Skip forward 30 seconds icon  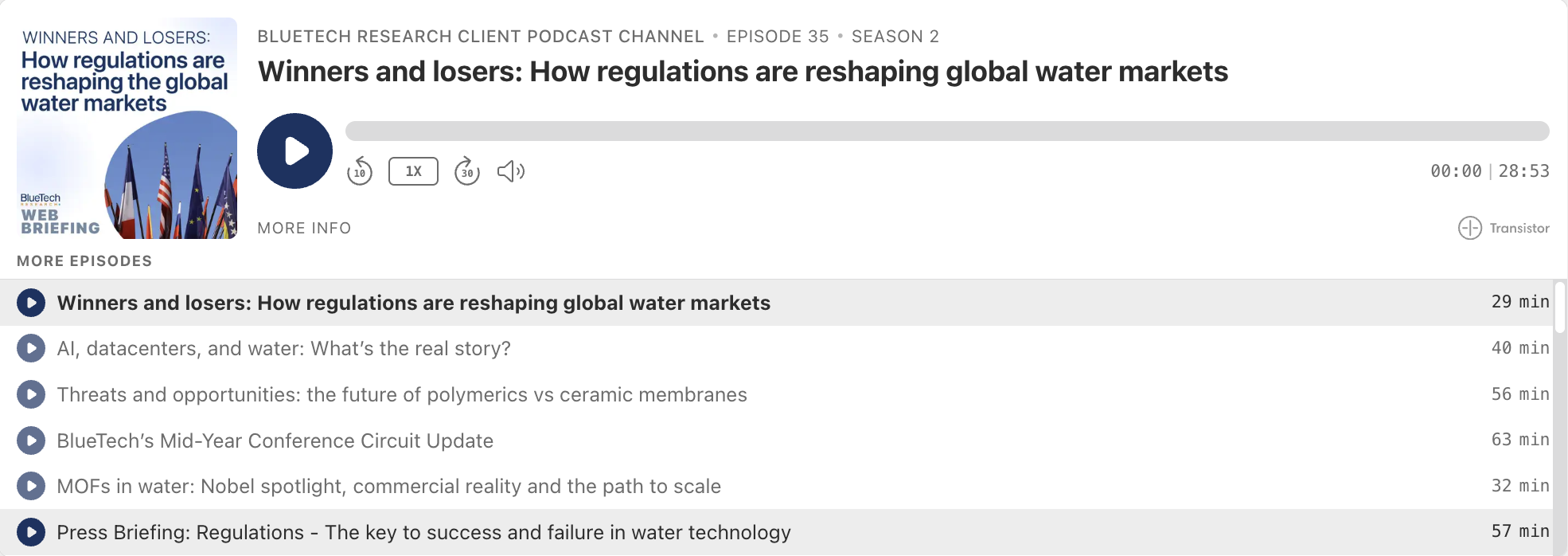[x=467, y=170]
